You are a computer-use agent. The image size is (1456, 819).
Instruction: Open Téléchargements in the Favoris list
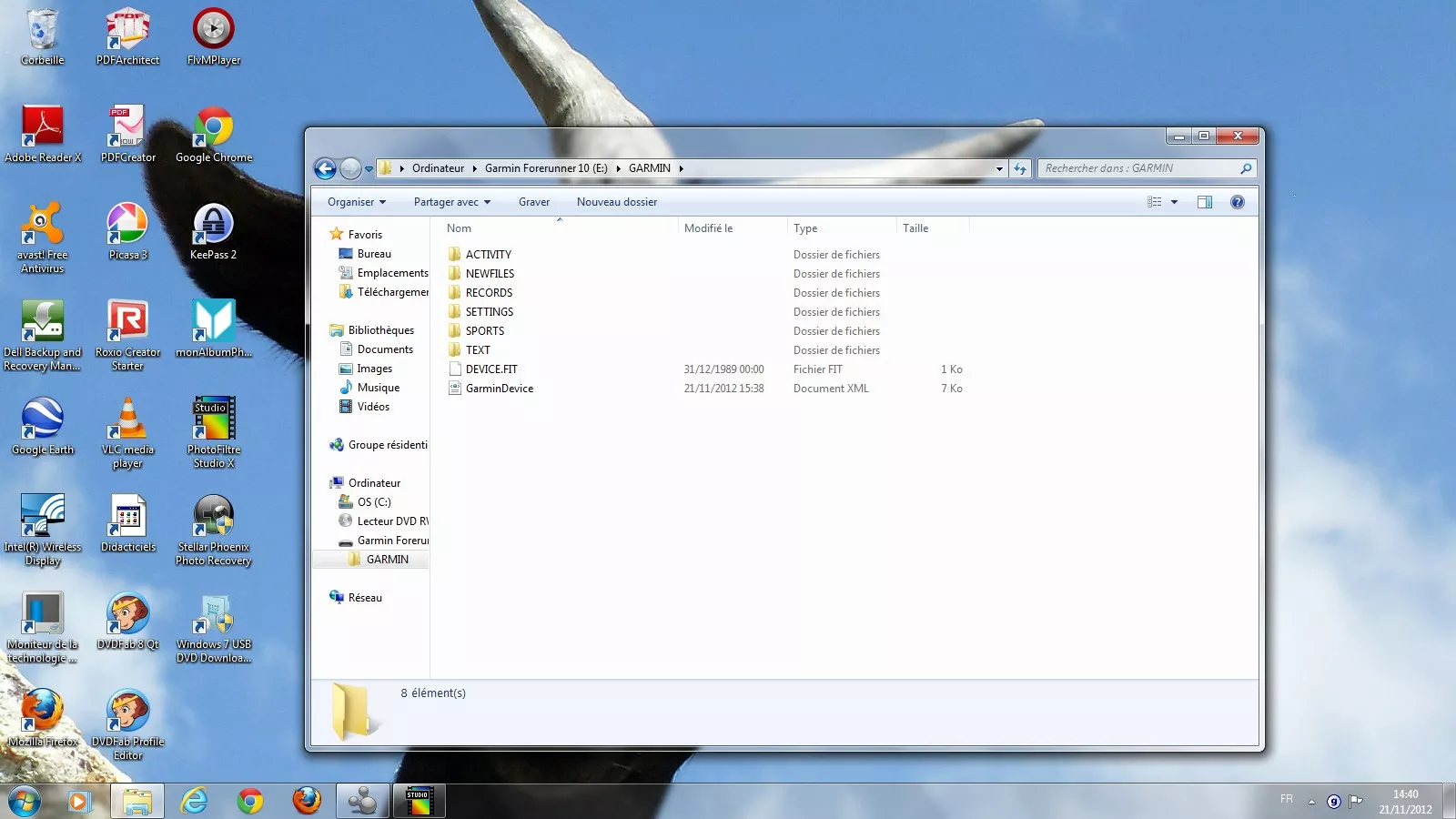(392, 292)
